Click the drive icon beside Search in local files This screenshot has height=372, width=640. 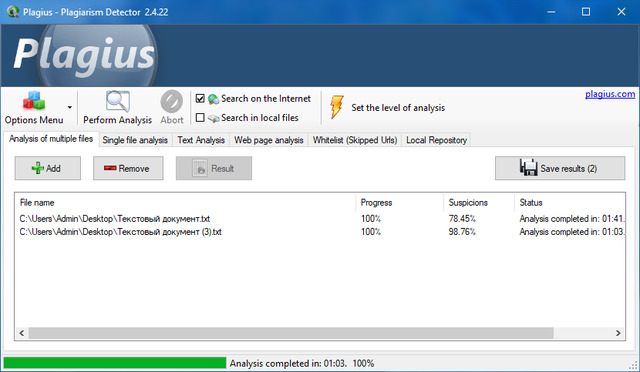[213, 118]
